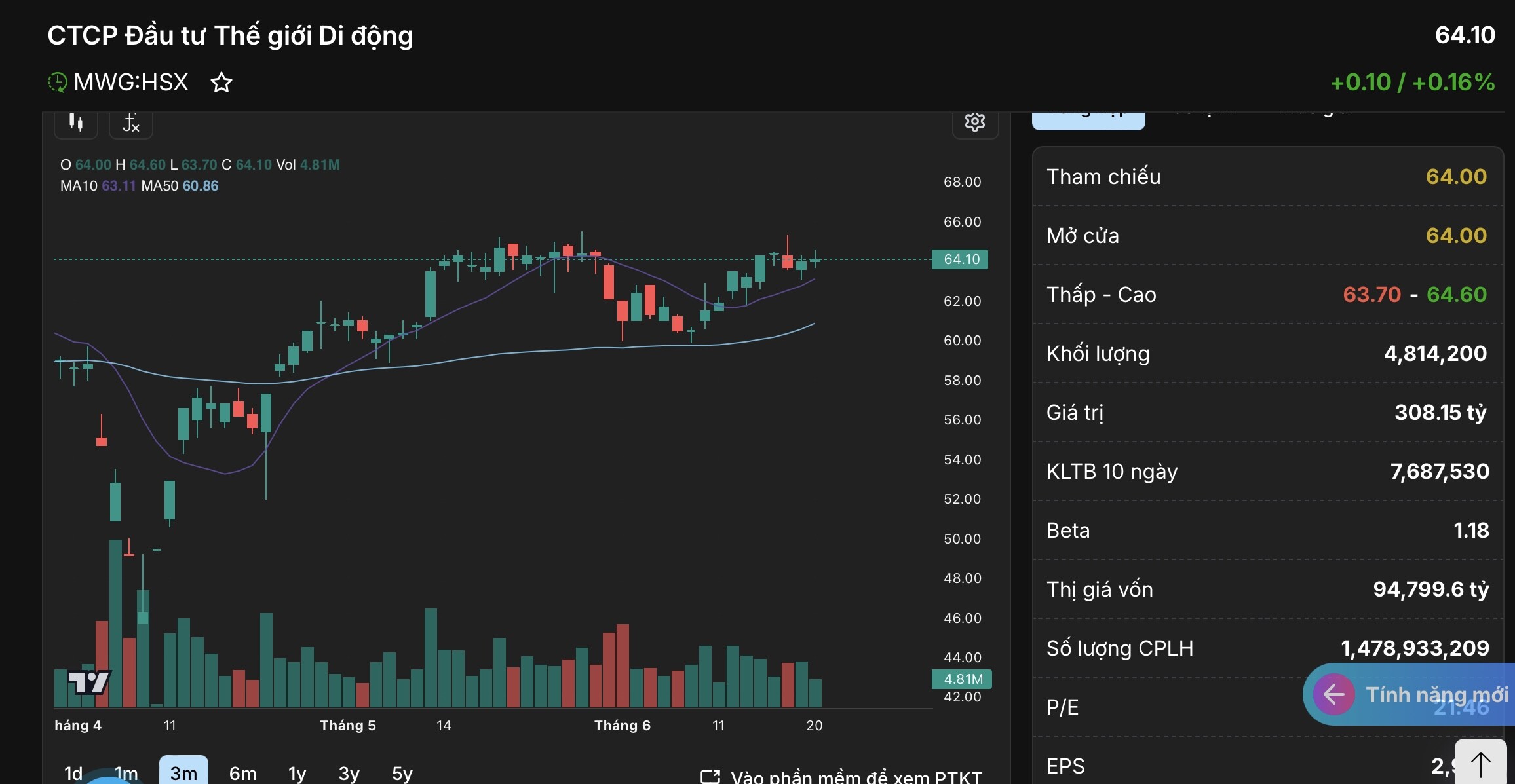Click the scroll-to-top arrow button

(1480, 763)
